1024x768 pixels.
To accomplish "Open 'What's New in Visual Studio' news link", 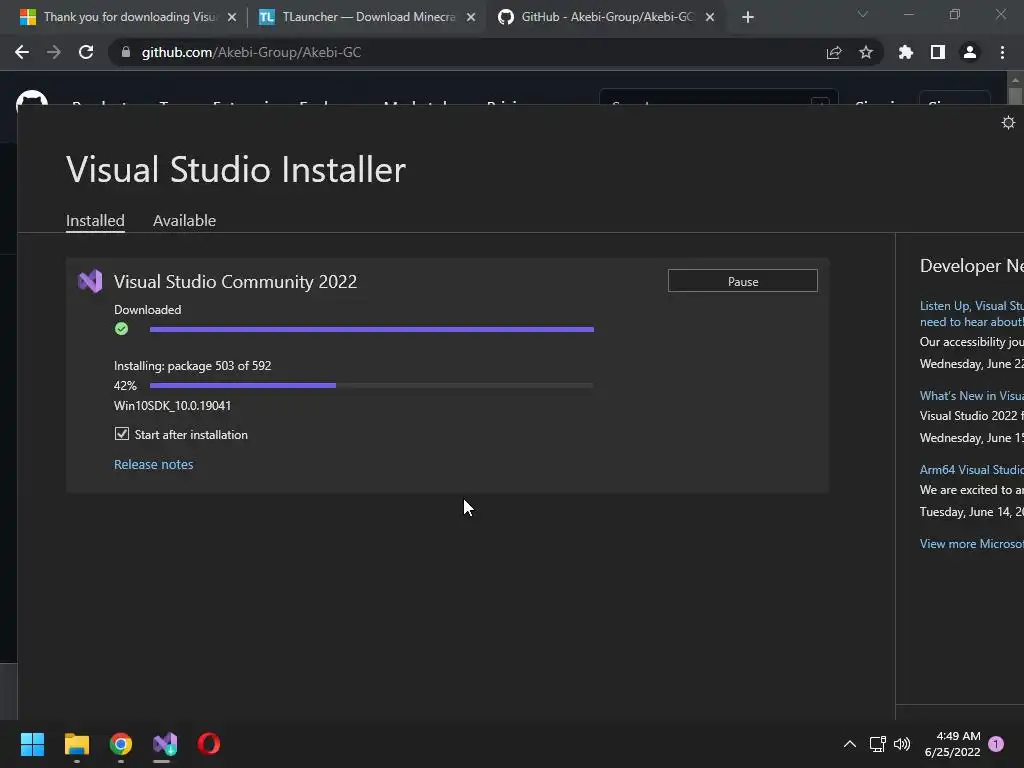I will pos(972,396).
